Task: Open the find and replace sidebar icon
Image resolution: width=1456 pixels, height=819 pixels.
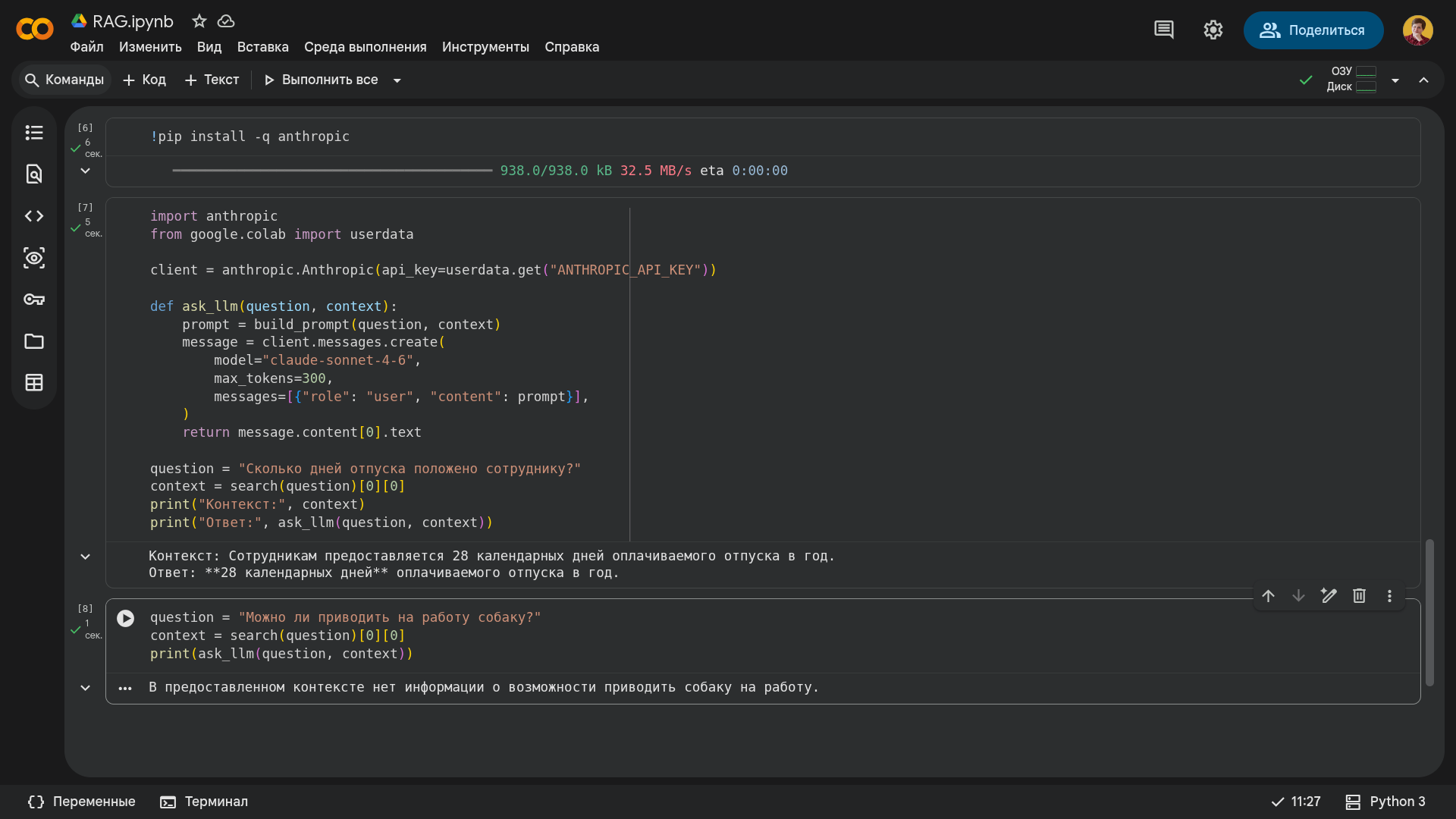Action: pyautogui.click(x=34, y=174)
